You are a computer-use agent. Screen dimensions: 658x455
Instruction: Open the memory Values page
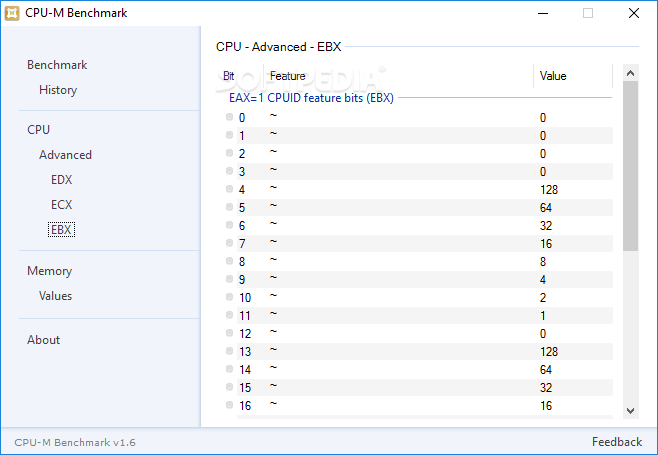pyautogui.click(x=55, y=296)
